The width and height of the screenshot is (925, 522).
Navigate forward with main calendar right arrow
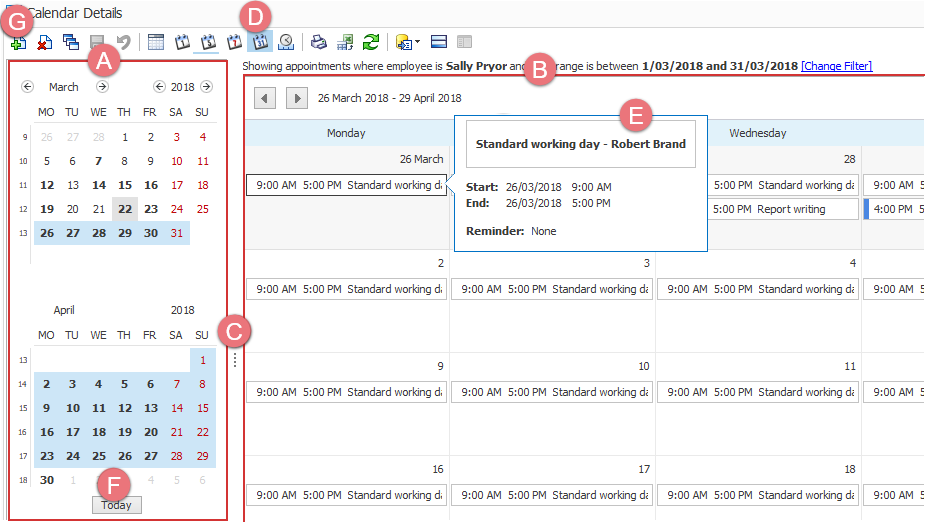click(x=297, y=98)
